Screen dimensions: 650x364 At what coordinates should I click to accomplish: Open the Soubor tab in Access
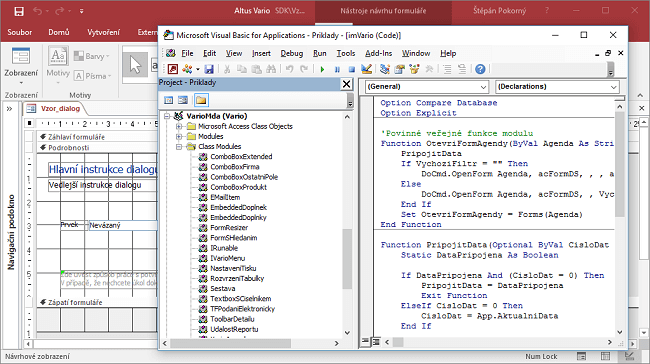click(x=19, y=32)
